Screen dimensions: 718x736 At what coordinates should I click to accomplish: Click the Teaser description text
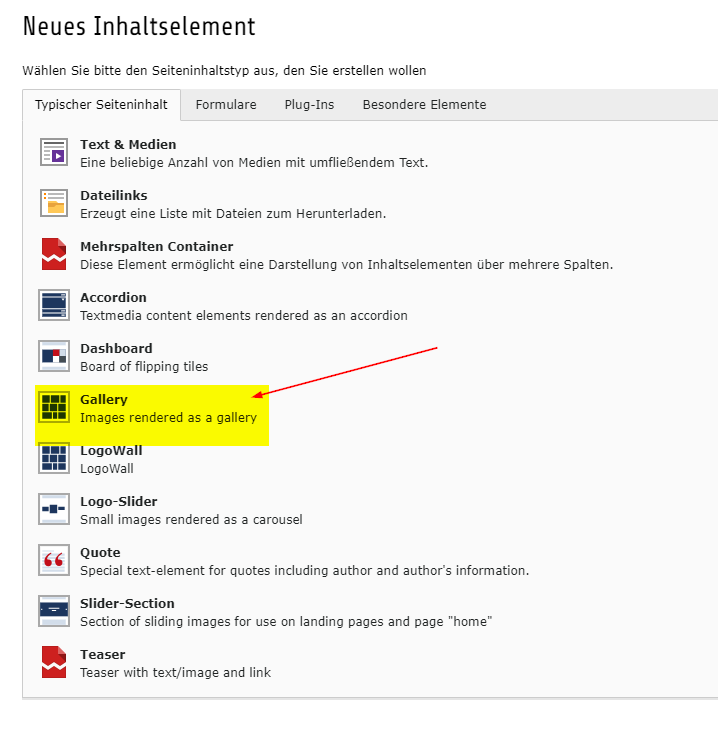[x=175, y=673]
